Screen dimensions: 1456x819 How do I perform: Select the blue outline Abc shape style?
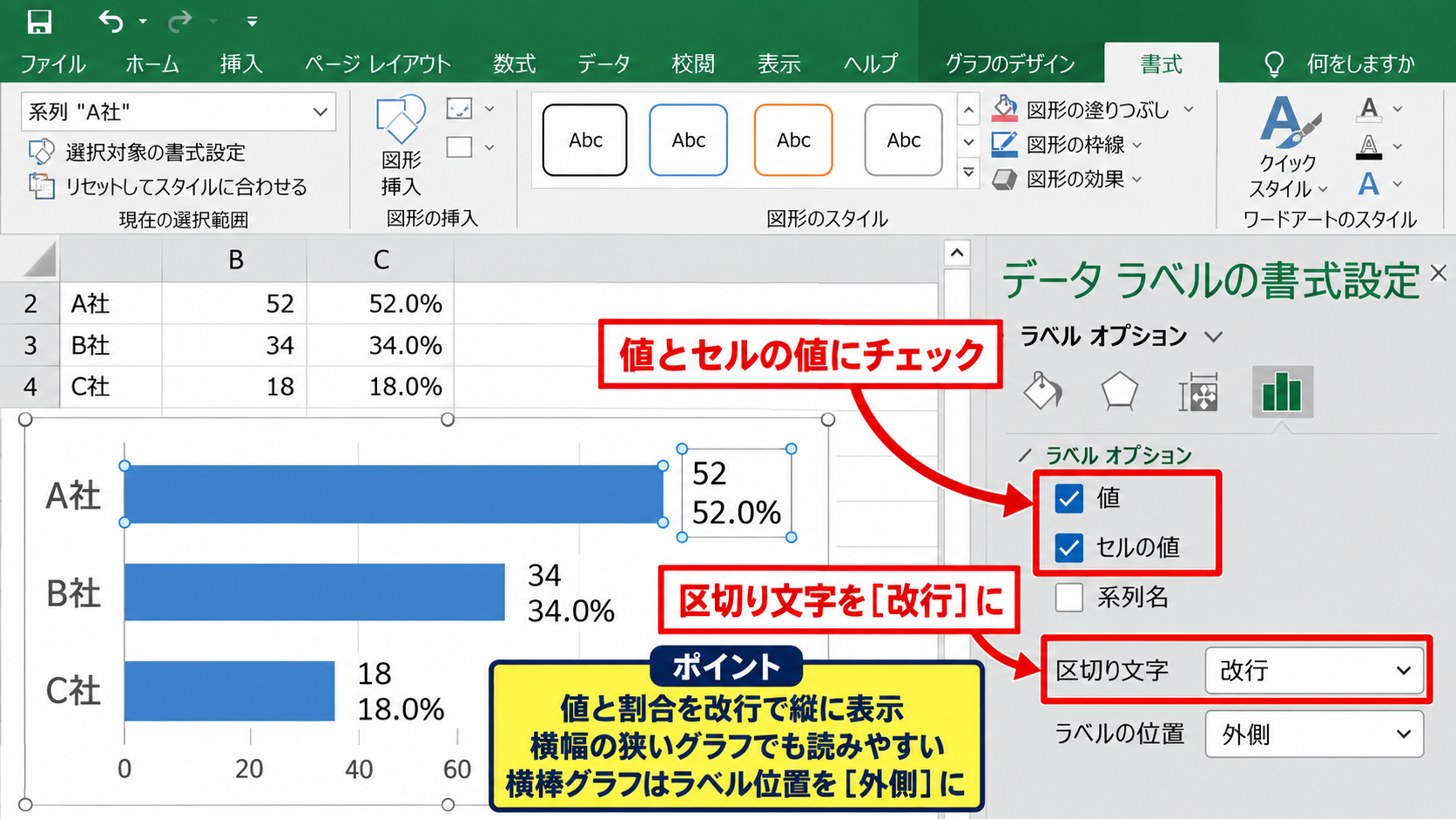point(689,140)
